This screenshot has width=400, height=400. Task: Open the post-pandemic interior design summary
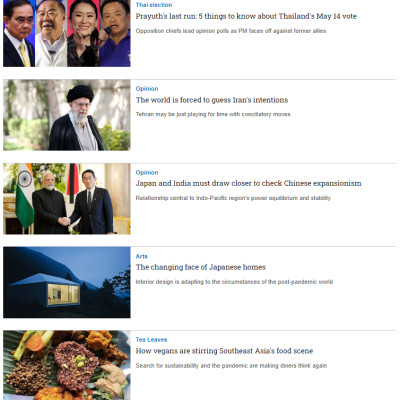234,282
